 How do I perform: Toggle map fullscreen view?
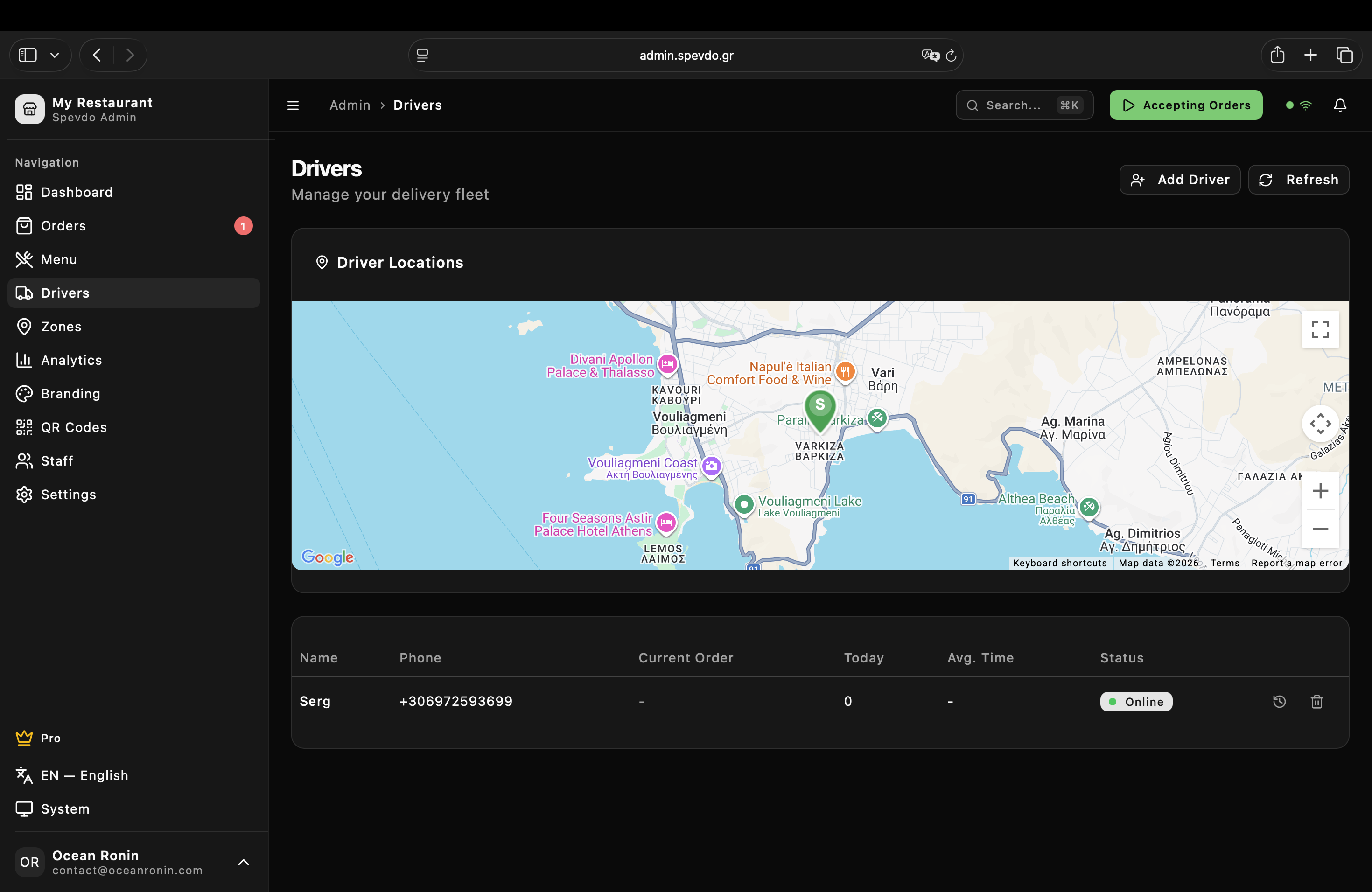pyautogui.click(x=1320, y=329)
